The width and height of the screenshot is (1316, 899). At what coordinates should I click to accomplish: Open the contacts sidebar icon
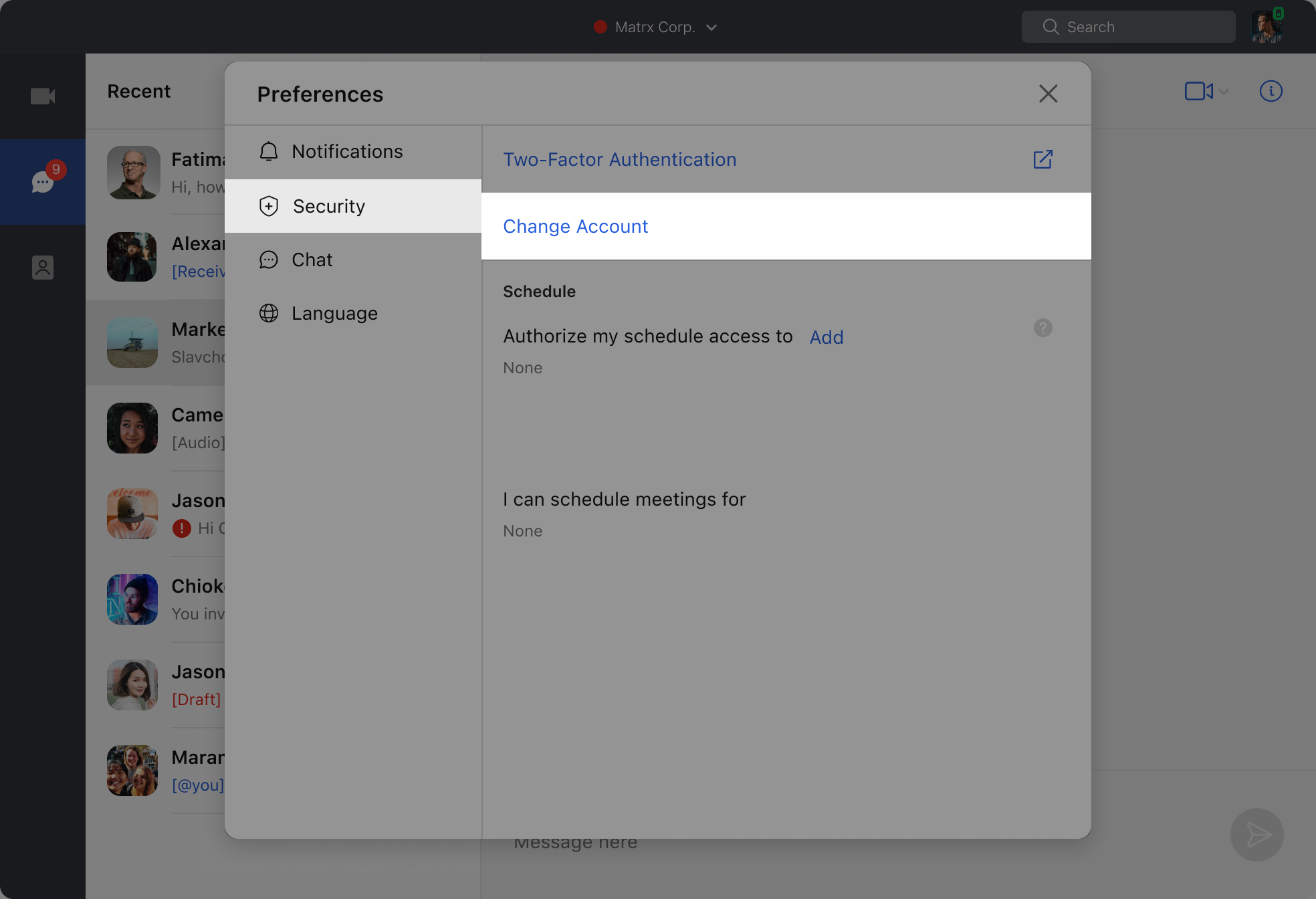click(x=43, y=268)
